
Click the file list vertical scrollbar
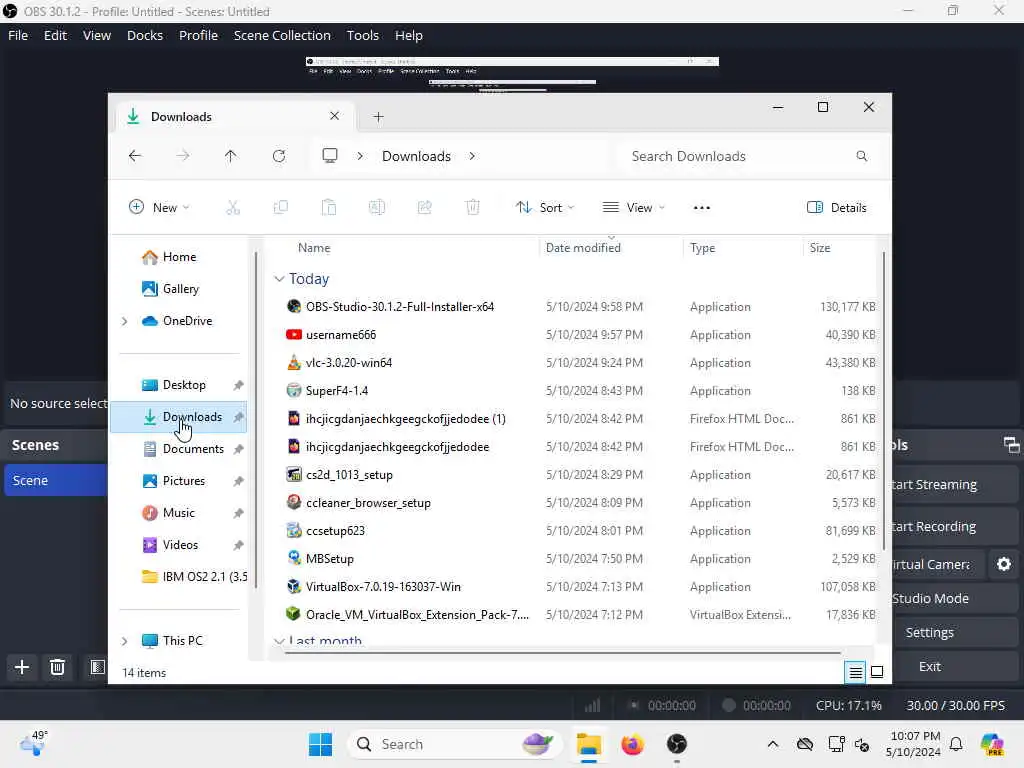click(884, 402)
